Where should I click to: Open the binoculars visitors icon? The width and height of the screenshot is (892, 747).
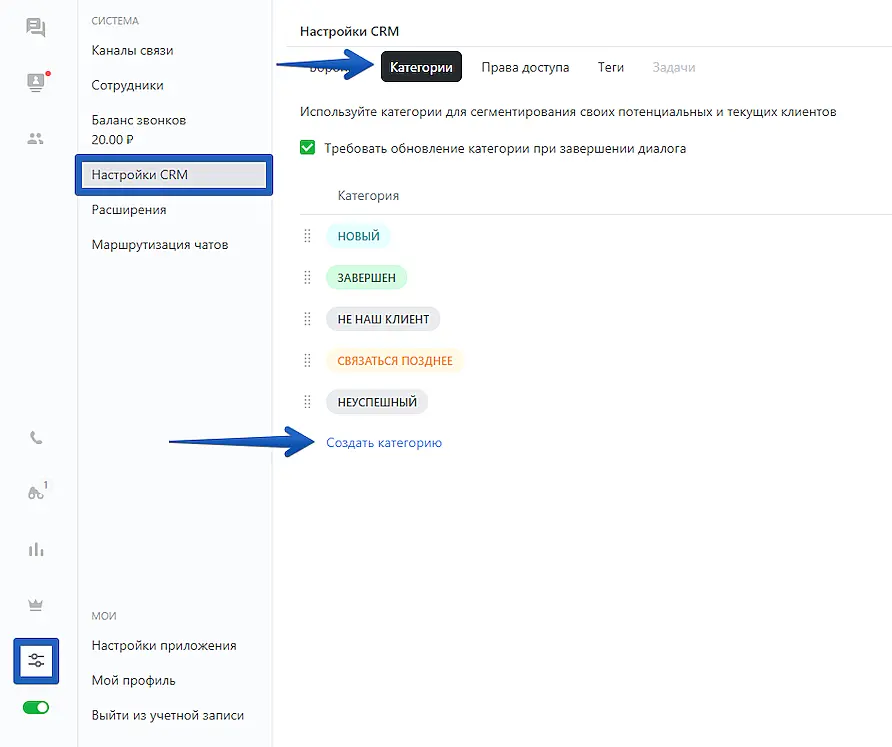(x=36, y=492)
